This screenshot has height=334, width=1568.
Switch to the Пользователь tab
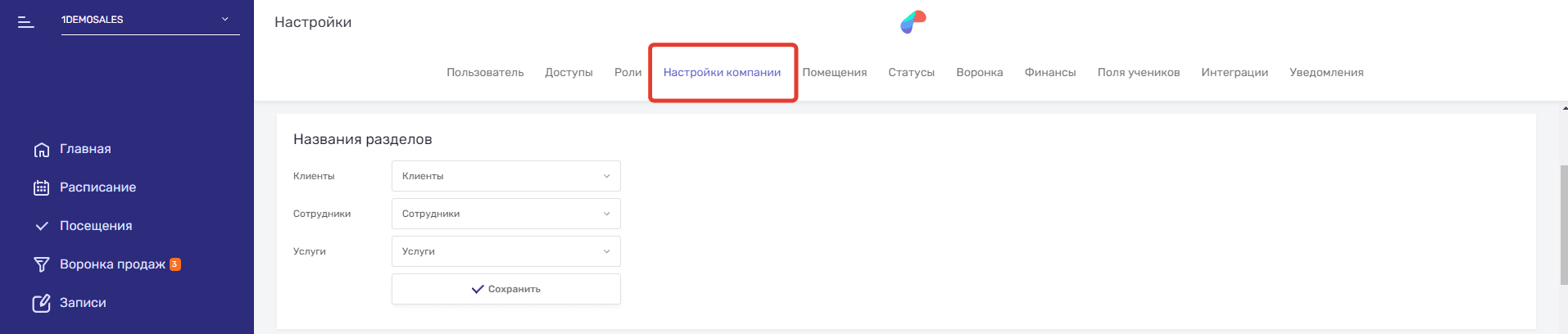(485, 73)
